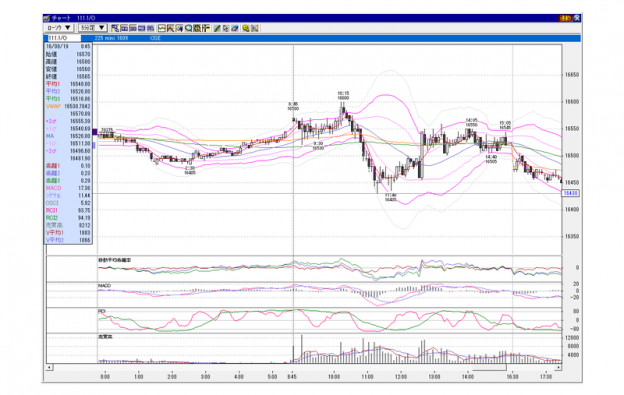
Task: Select the magnifier zoom tool icon
Action: coord(189,28)
